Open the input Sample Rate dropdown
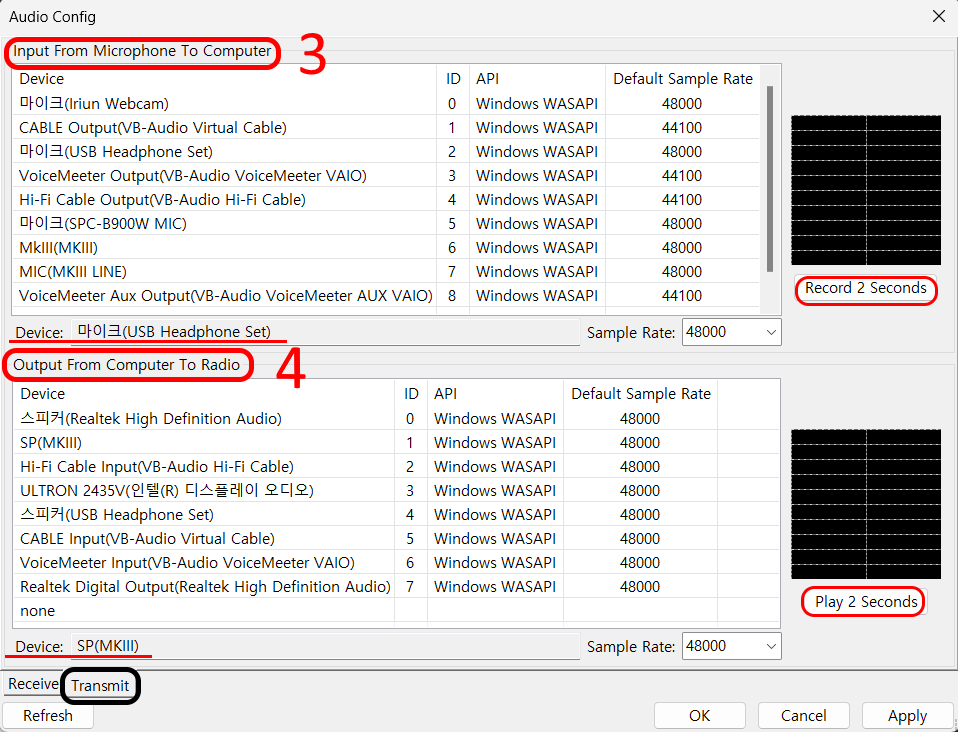The height and width of the screenshot is (732, 958). [x=731, y=332]
